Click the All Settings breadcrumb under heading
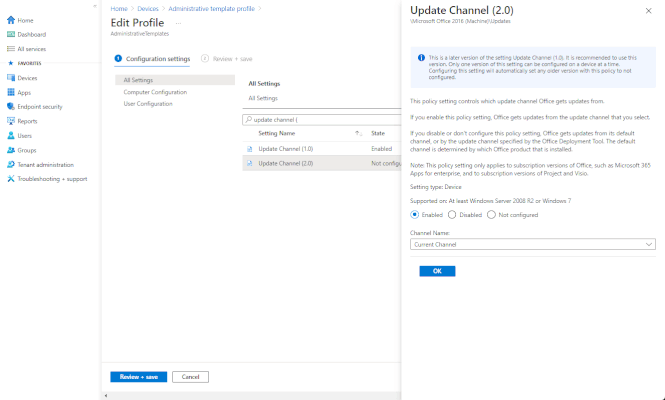 263,98
